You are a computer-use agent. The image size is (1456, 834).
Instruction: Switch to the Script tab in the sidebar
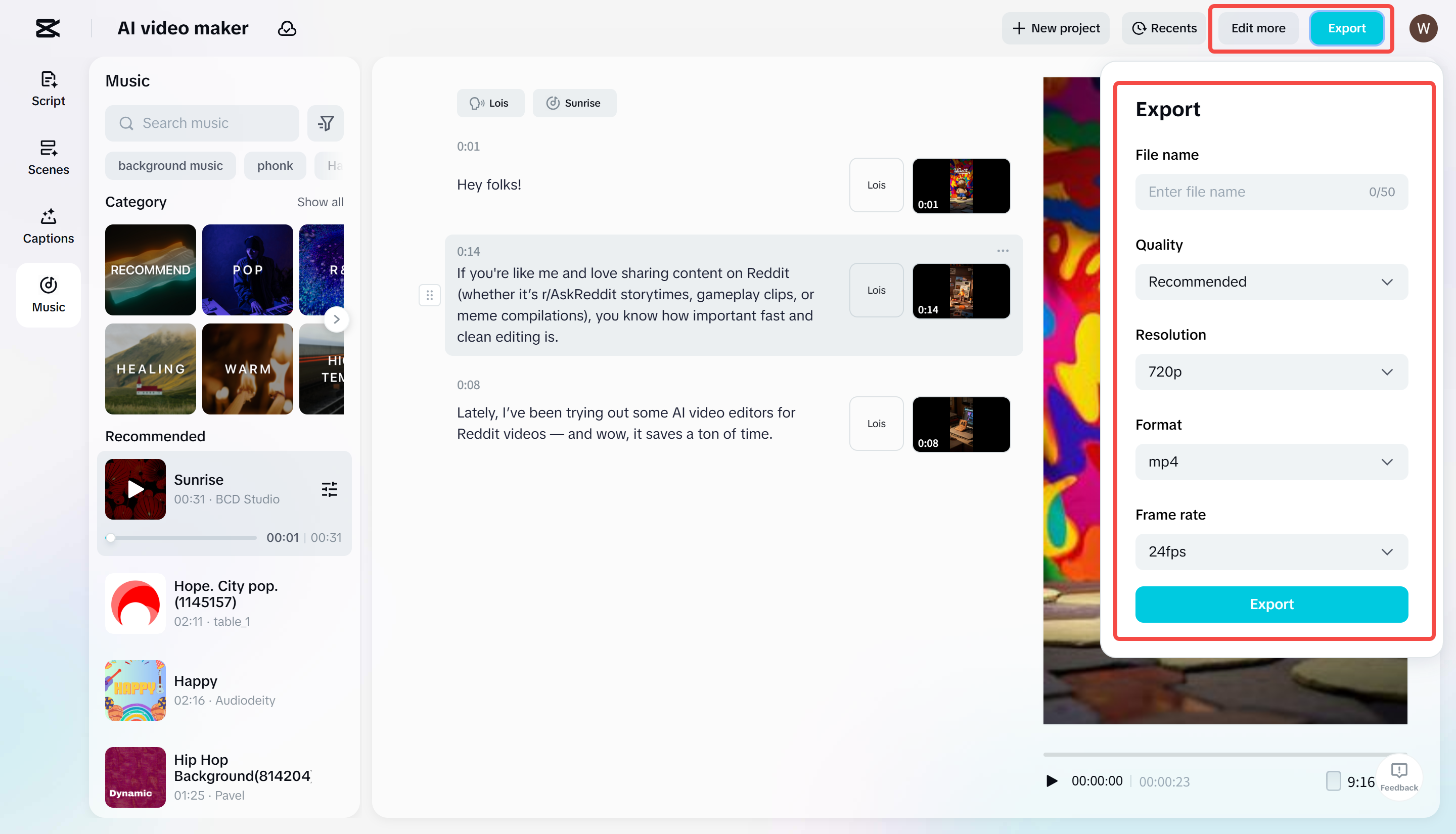pos(48,89)
